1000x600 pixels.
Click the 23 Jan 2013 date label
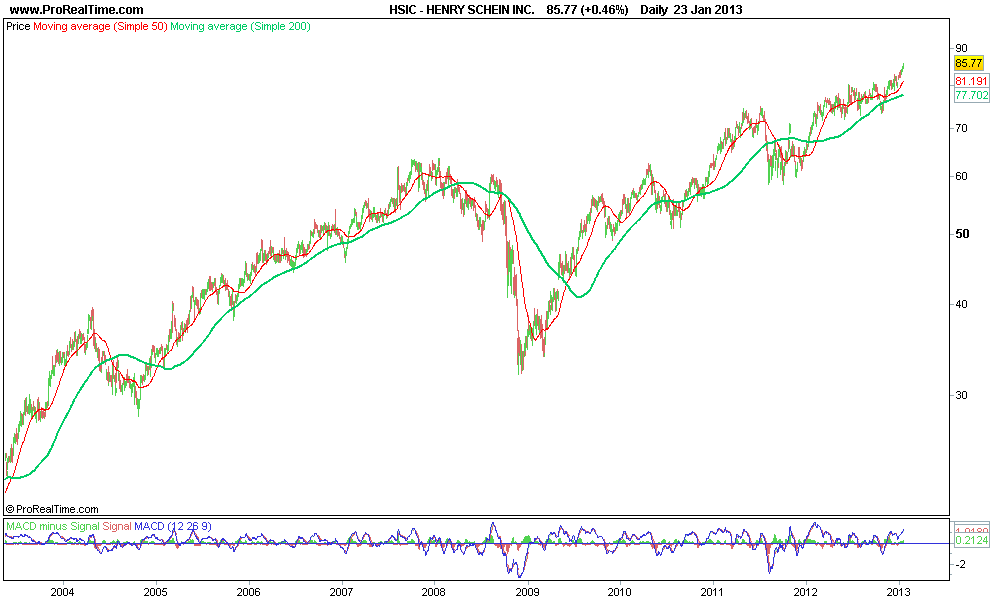coord(708,10)
